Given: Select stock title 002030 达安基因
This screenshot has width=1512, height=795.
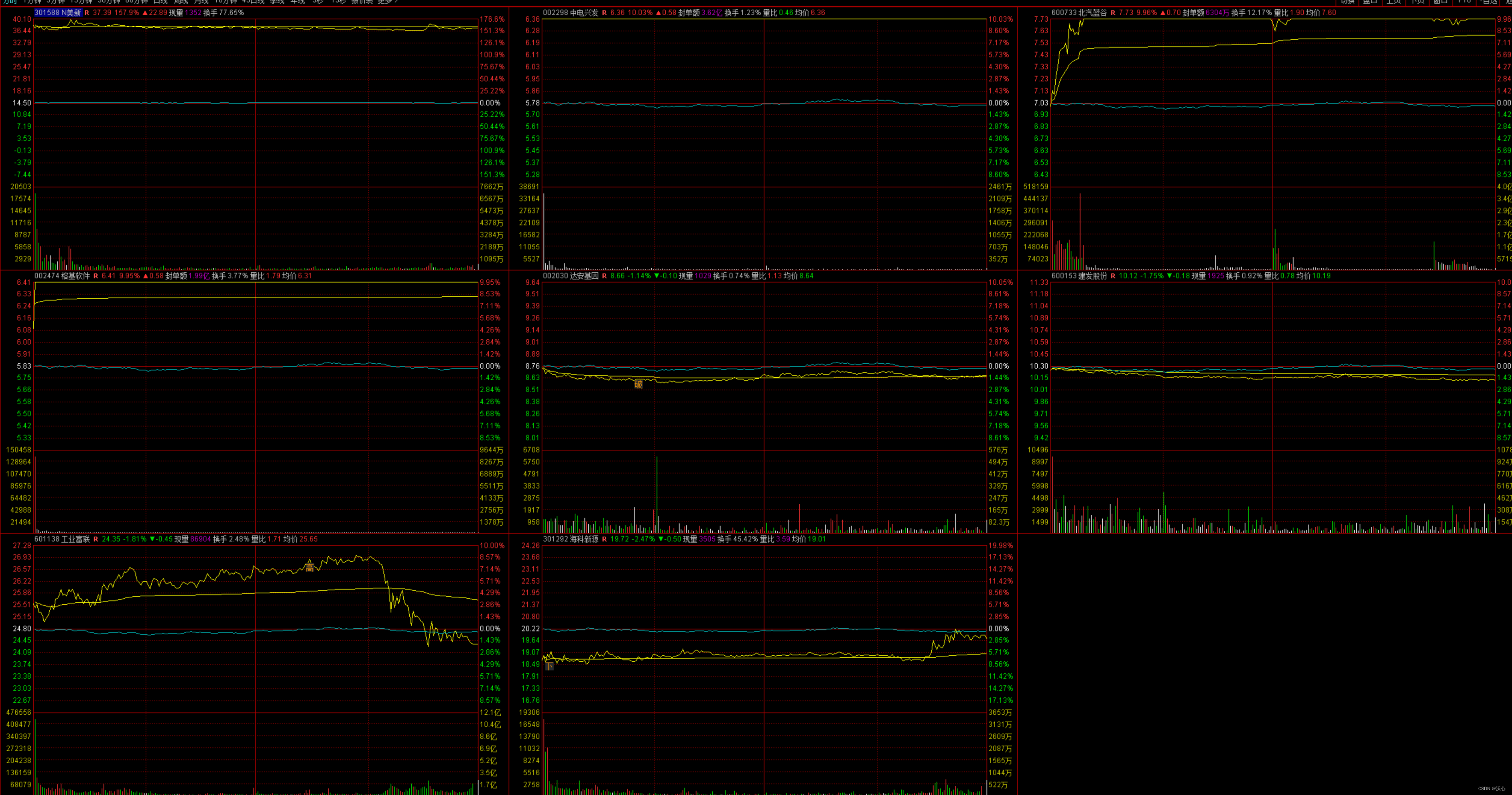Looking at the screenshot, I should coord(571,276).
